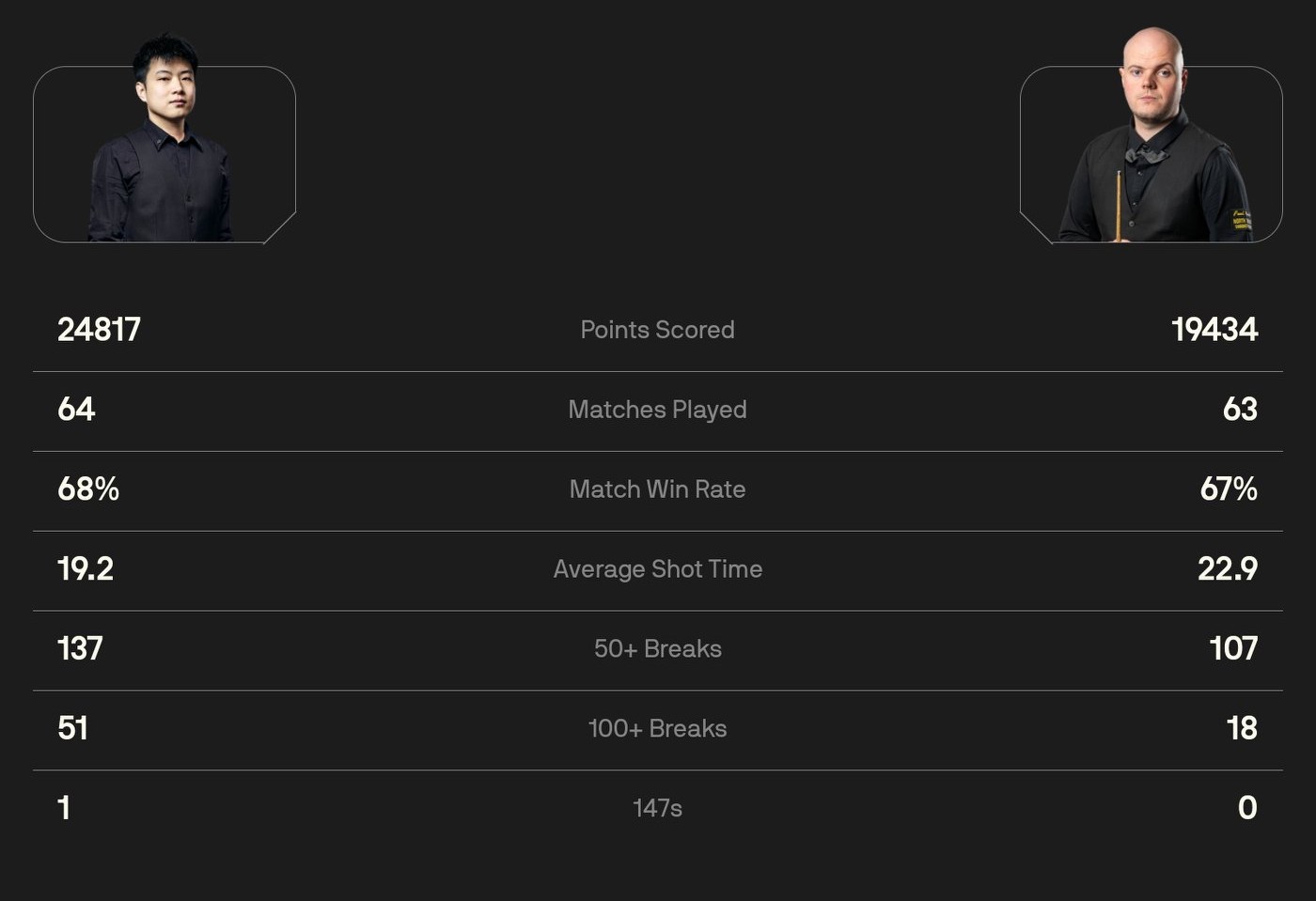
Task: Select the Points Scored label
Action: (657, 330)
